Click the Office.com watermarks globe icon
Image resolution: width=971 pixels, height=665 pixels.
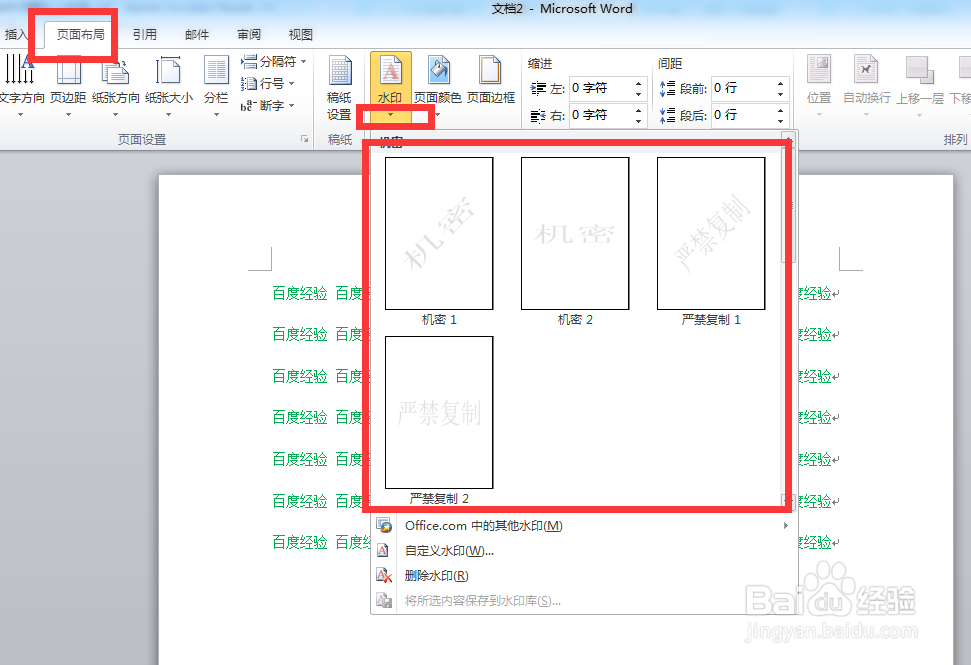[384, 526]
